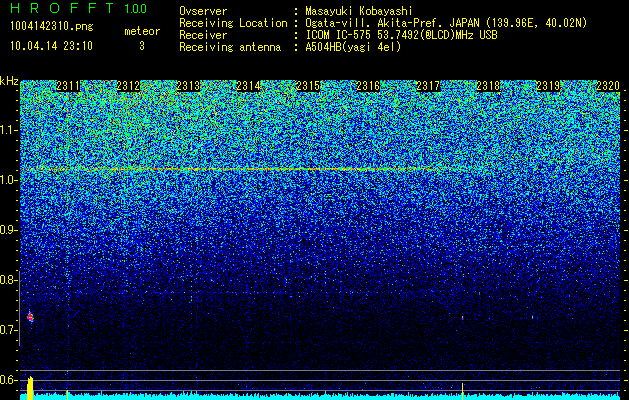
Task: Click the Ogata-vill. Akita-Pref. JAPAN location text
Action: tap(446, 23)
